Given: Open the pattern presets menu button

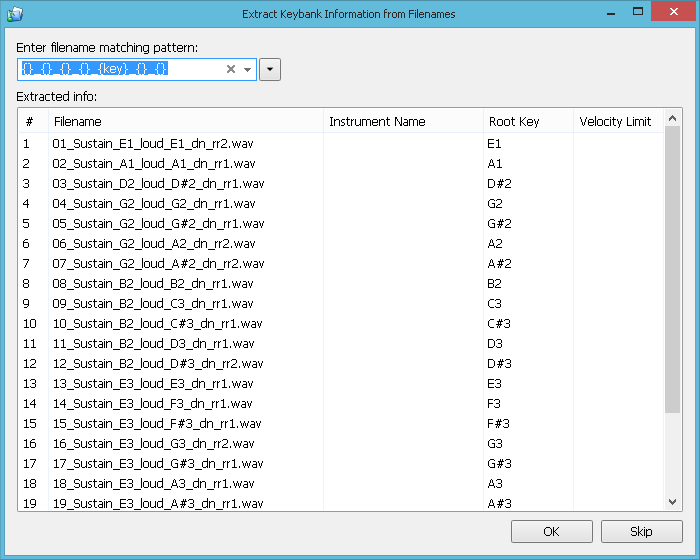Looking at the screenshot, I should 270,69.
